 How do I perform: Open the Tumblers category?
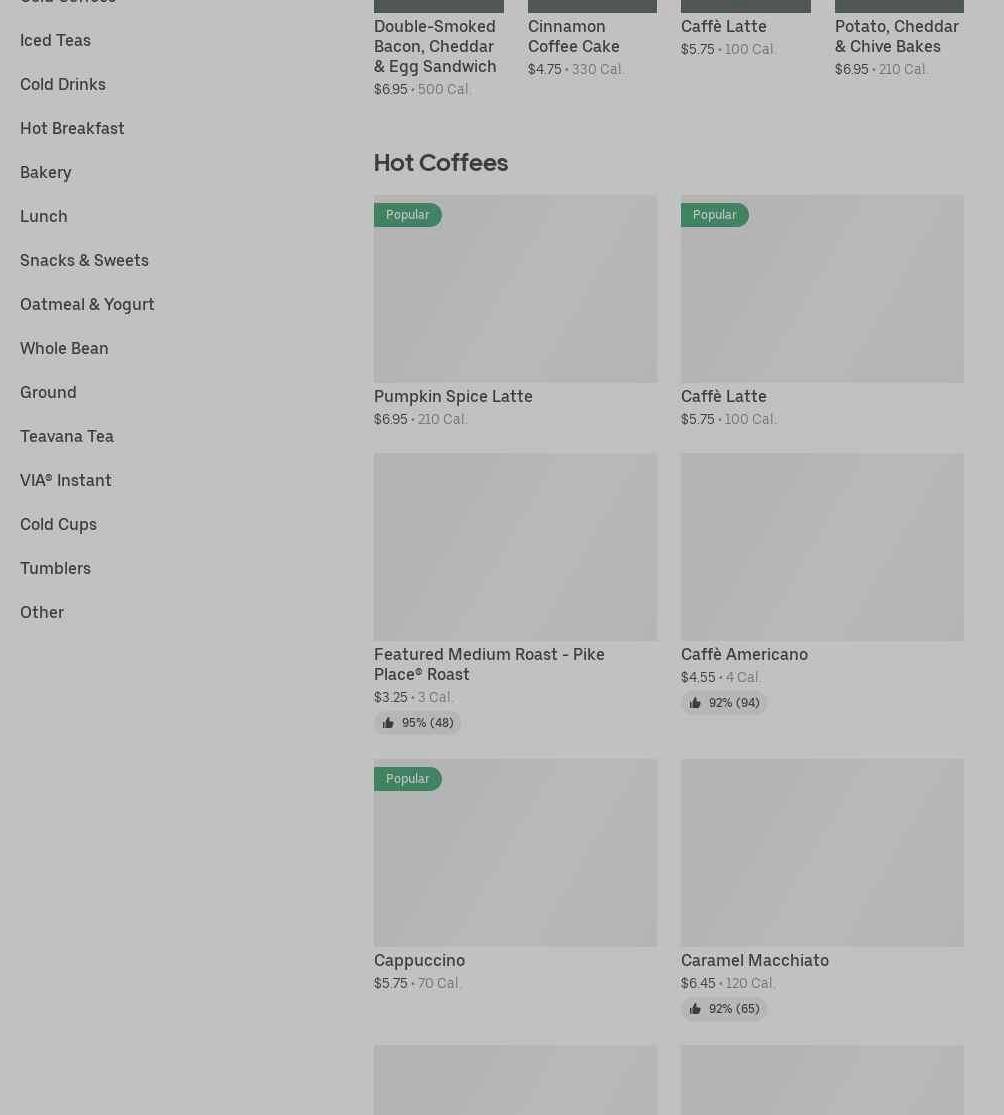[x=55, y=568]
